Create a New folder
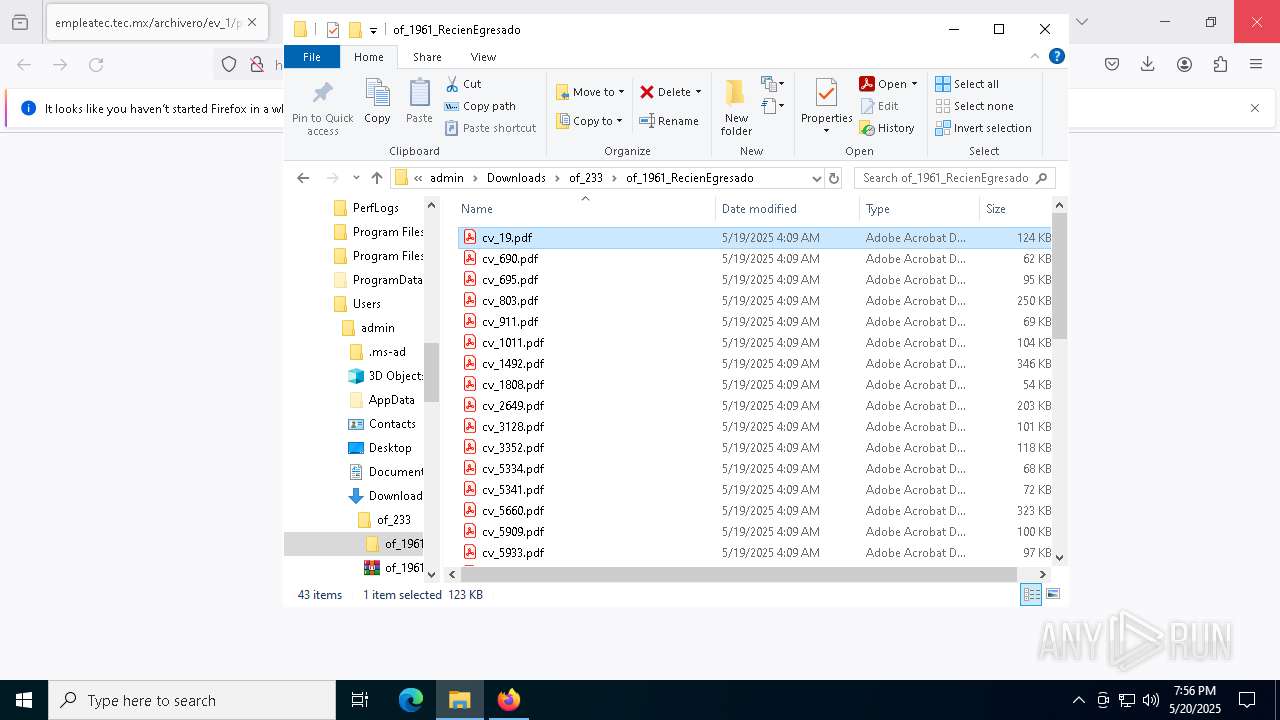The width and height of the screenshot is (1280, 720). tap(736, 107)
